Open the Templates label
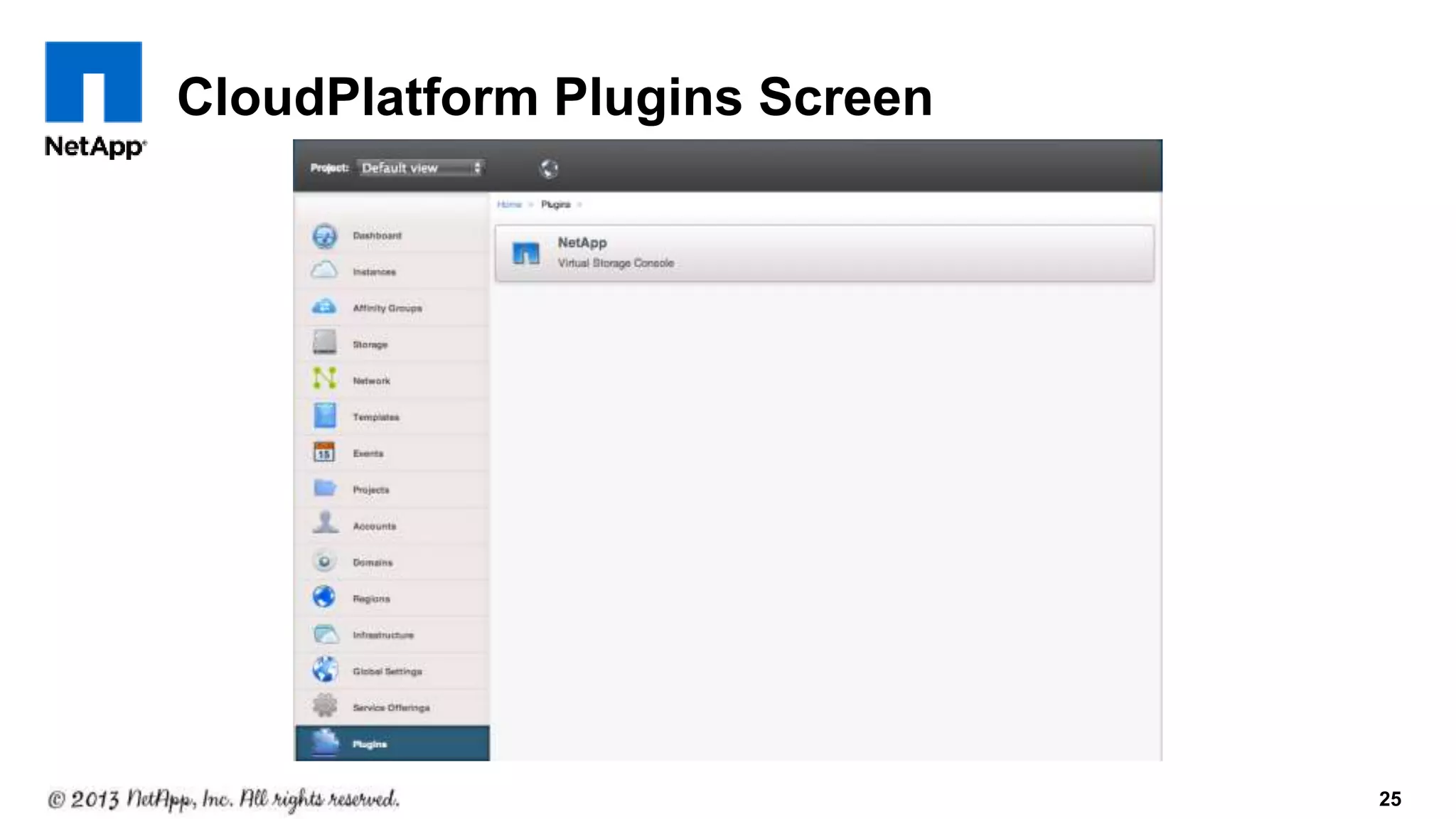 [x=376, y=417]
